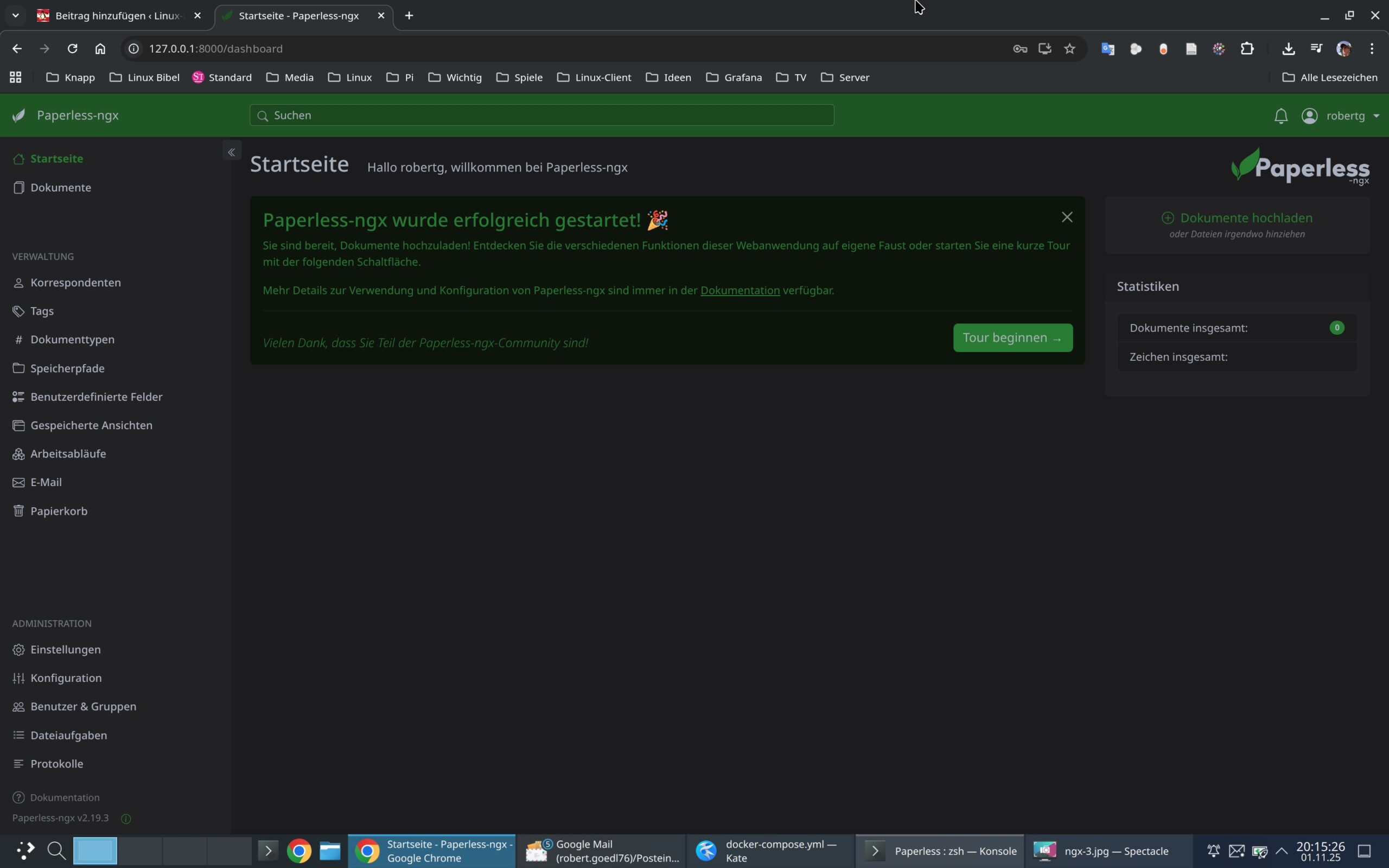The image size is (1389, 868).
Task: Go to Papierkorb trash section
Action: (59, 511)
